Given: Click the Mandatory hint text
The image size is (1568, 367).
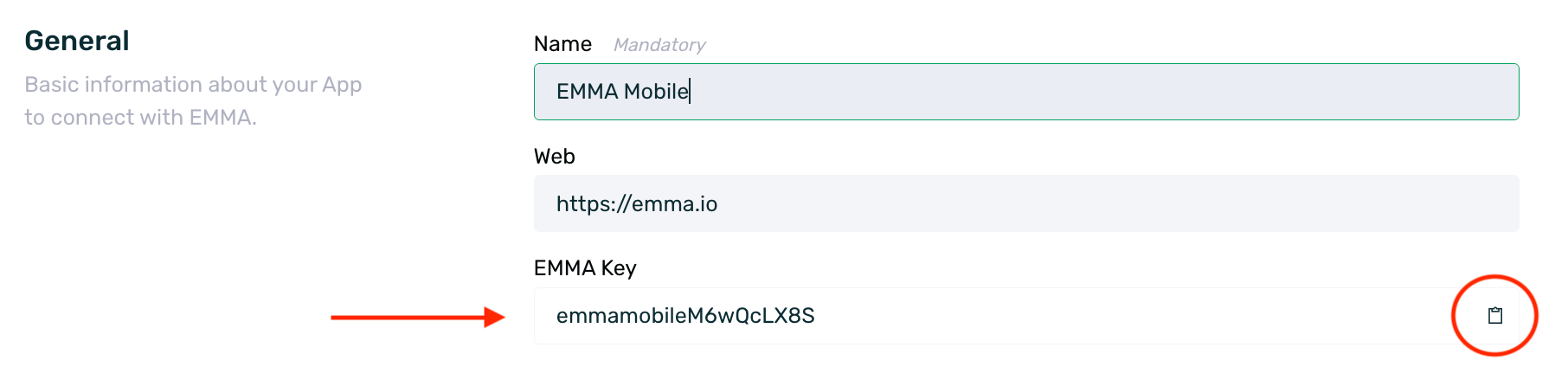Looking at the screenshot, I should (659, 45).
